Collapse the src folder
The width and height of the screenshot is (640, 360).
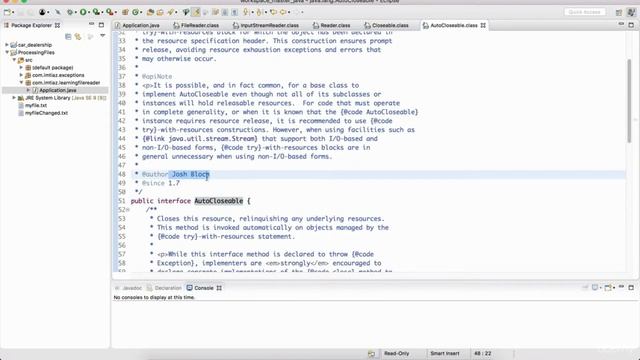(14, 60)
